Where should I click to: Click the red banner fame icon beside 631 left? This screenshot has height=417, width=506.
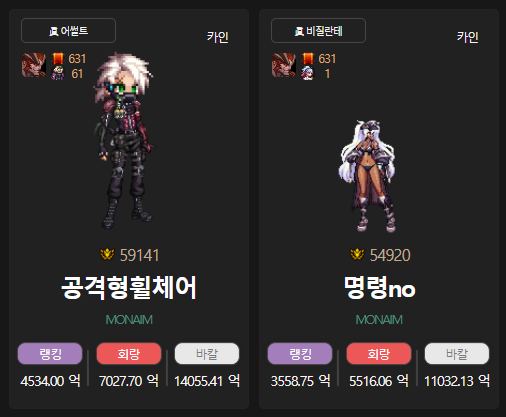tap(58, 59)
